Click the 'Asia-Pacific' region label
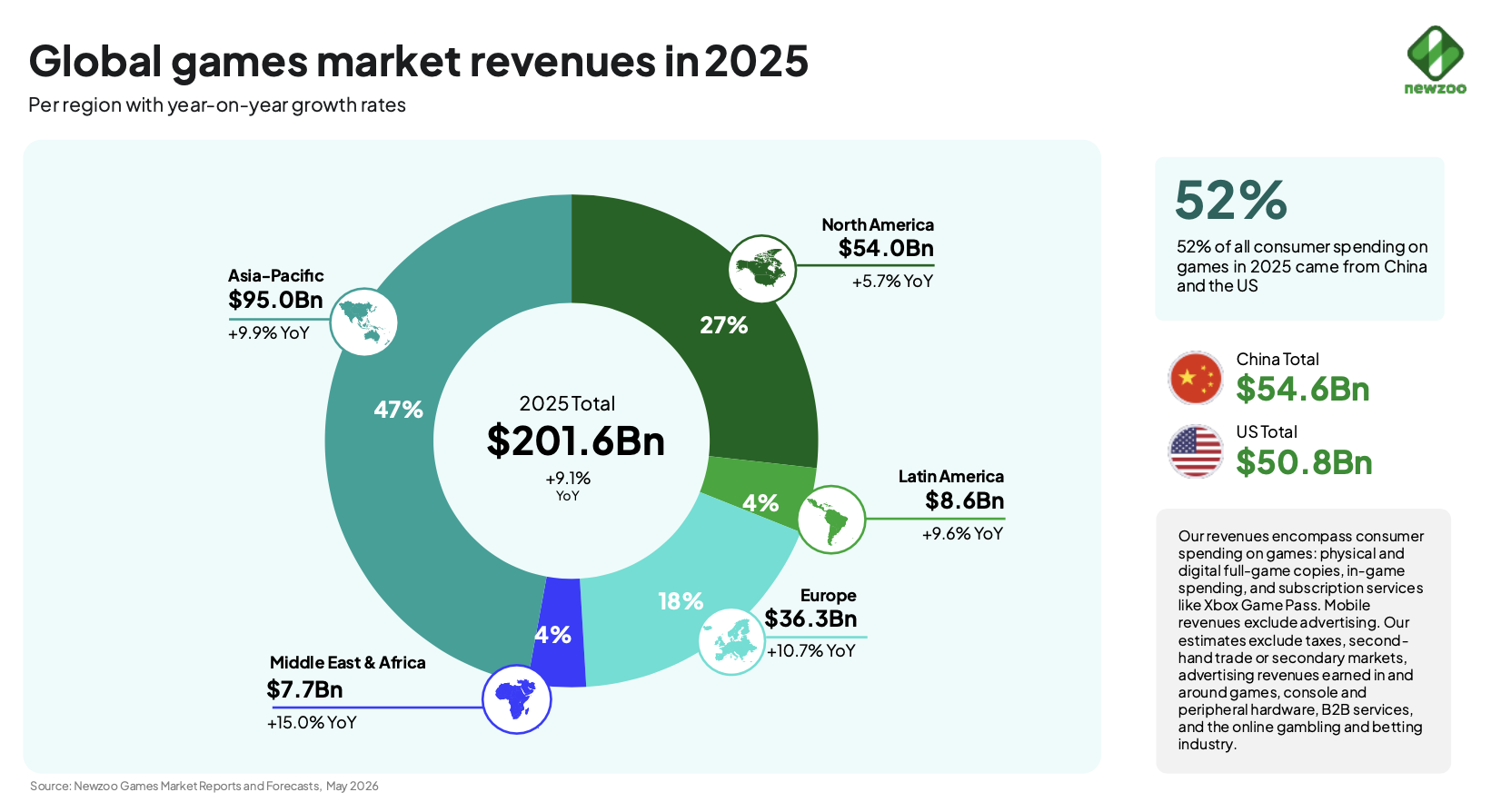Image resolution: width=1501 pixels, height=812 pixels. (275, 275)
